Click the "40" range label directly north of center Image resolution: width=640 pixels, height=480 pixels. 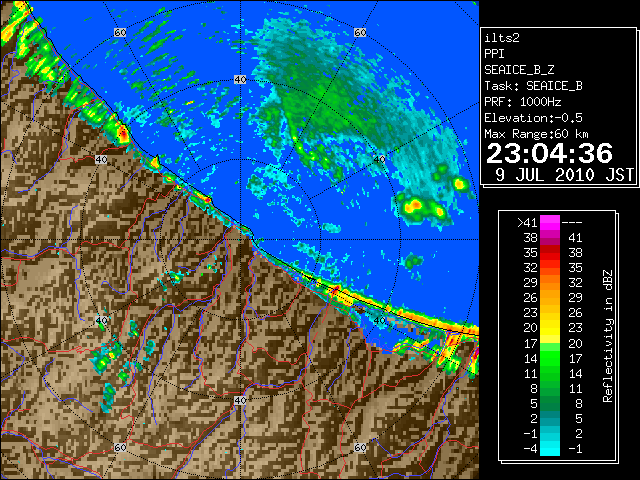click(240, 80)
